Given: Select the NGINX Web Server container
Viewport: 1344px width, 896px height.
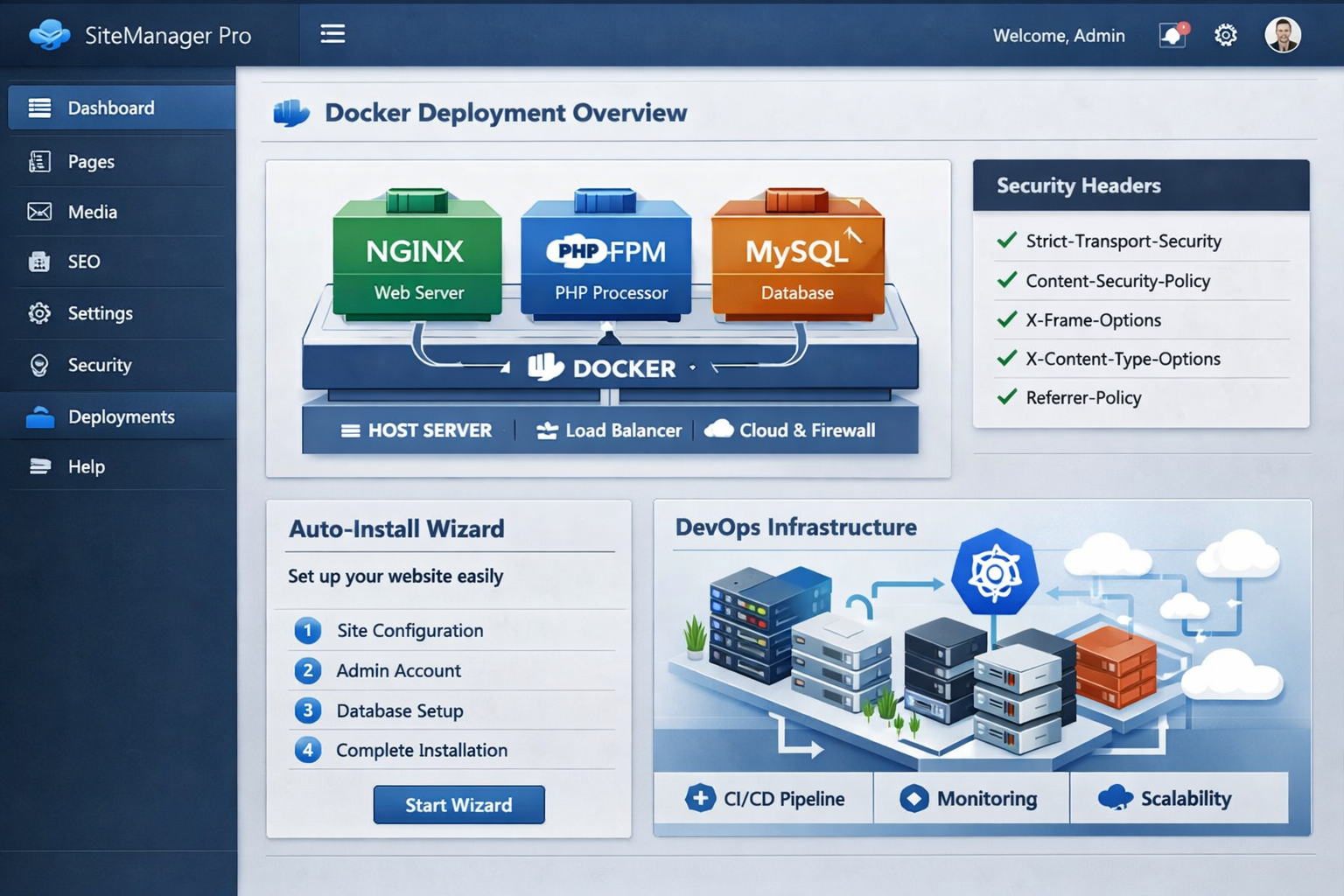Looking at the screenshot, I should coord(417,259).
